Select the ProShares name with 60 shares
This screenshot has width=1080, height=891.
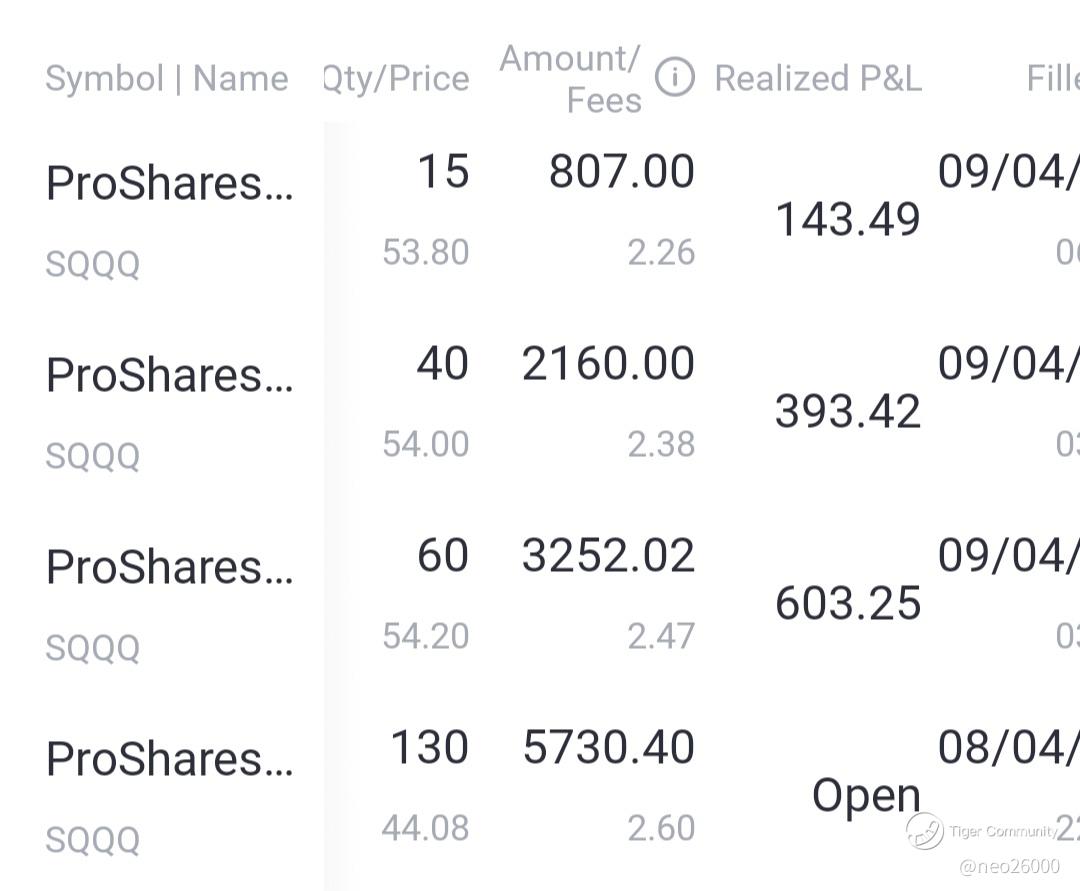[x=170, y=567]
